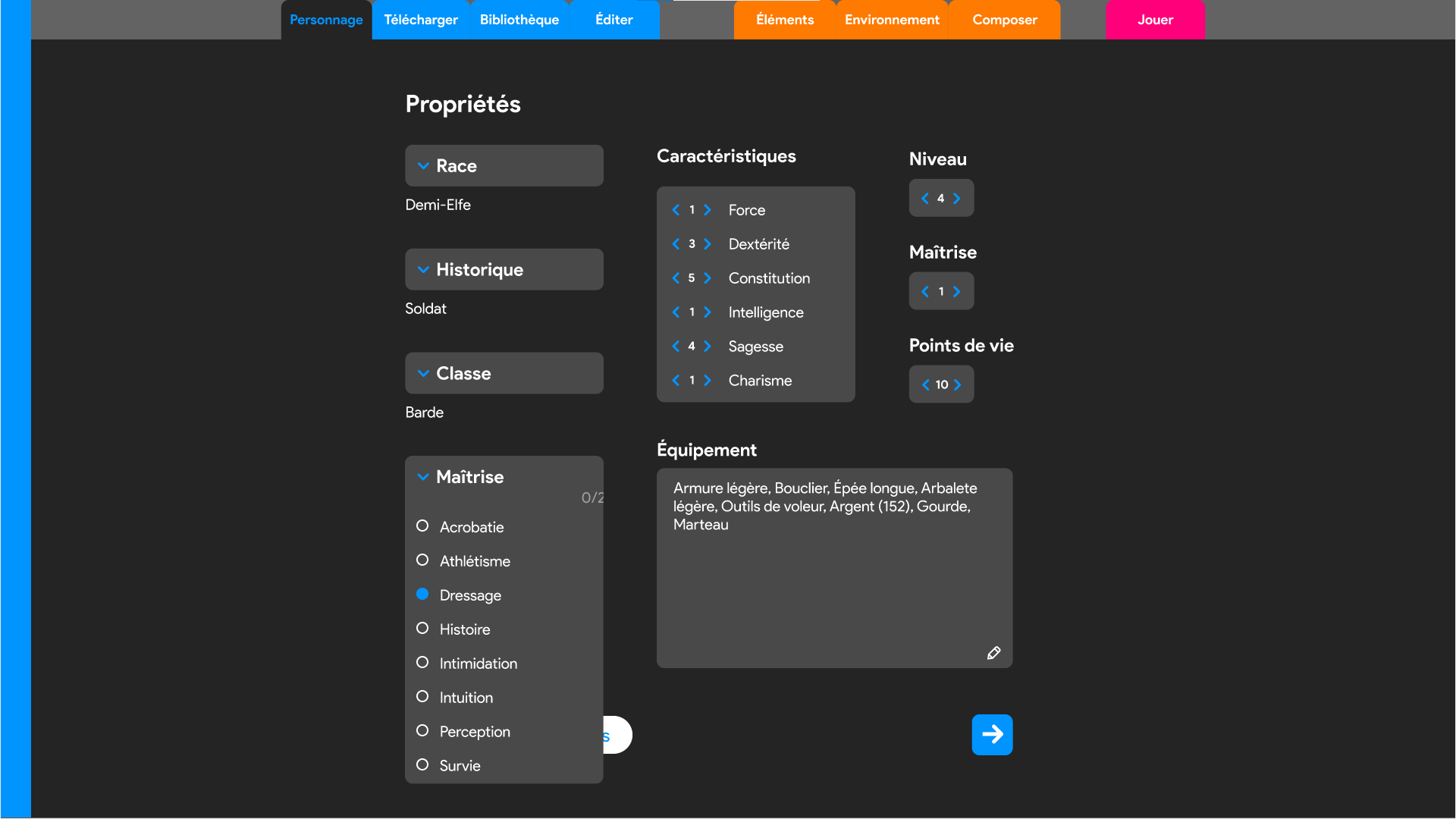Increase Niveau with right arrow
The image size is (1456, 819).
coord(957,199)
